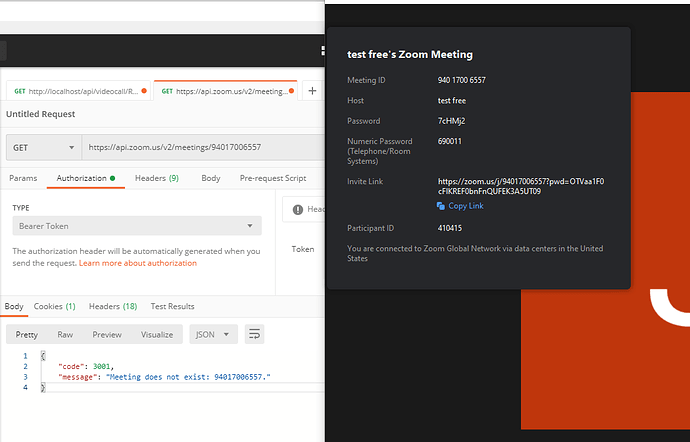Open the GET method dropdown
The image size is (690, 442).
44,147
